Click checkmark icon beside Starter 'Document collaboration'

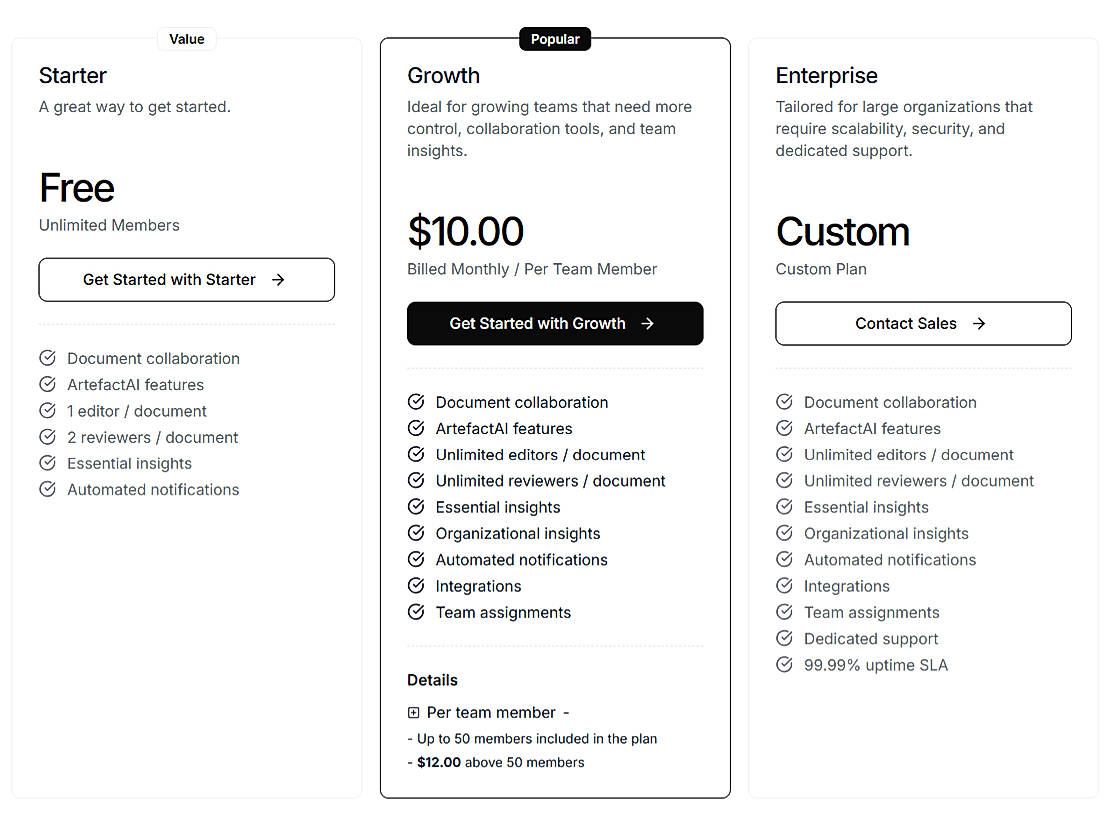(x=47, y=358)
